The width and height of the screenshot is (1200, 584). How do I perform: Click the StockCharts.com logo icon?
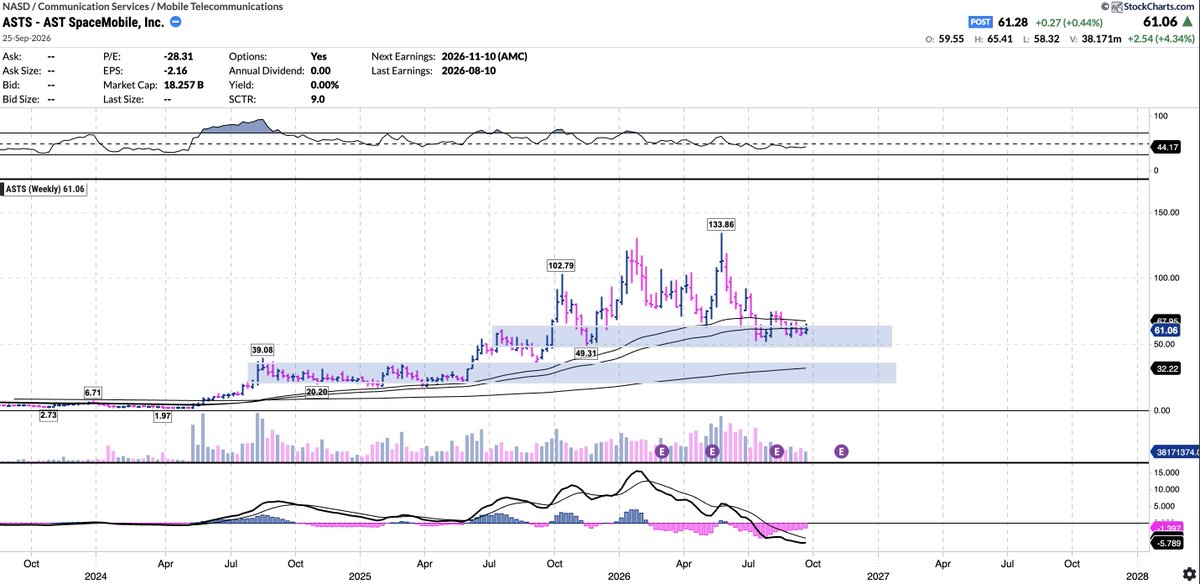pos(1105,7)
